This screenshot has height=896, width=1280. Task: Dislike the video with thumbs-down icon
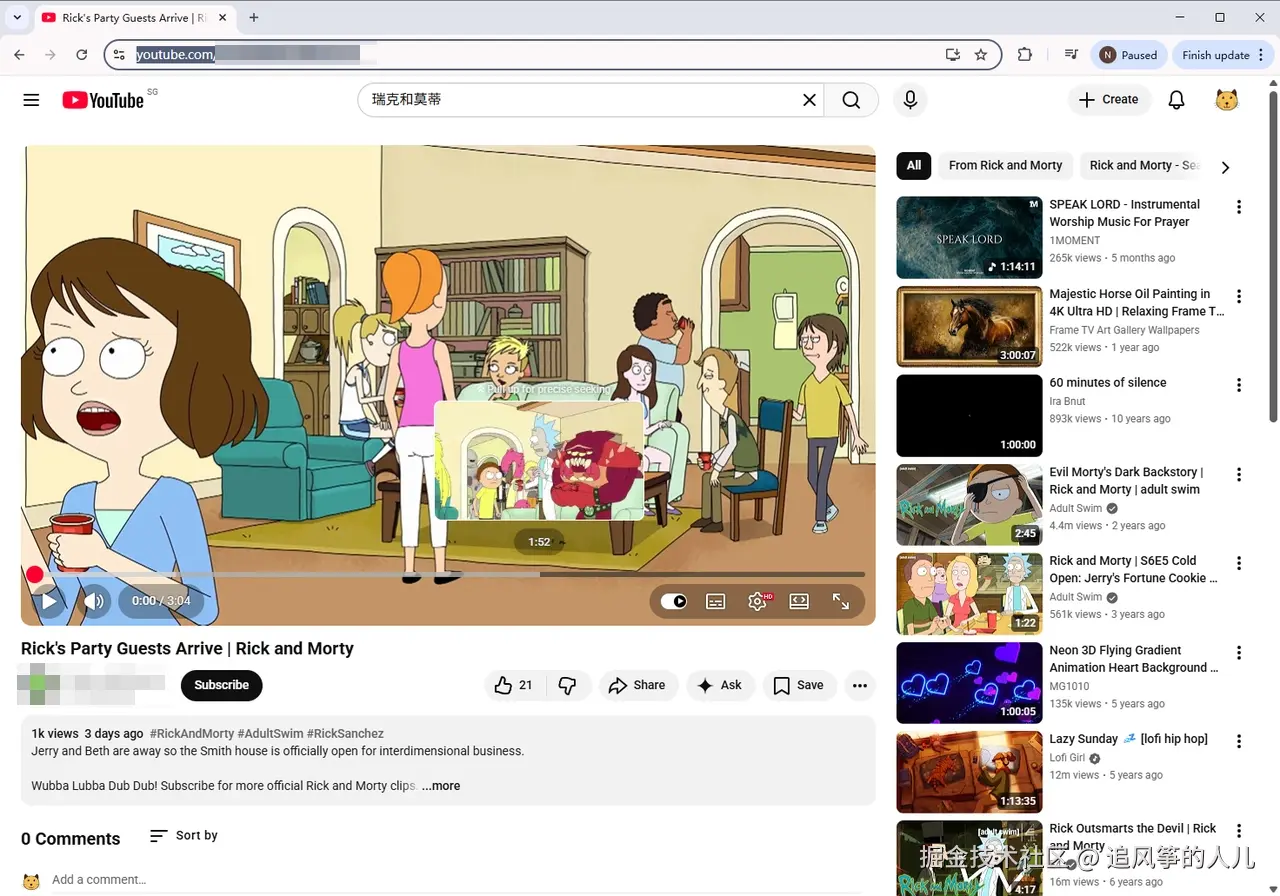567,685
